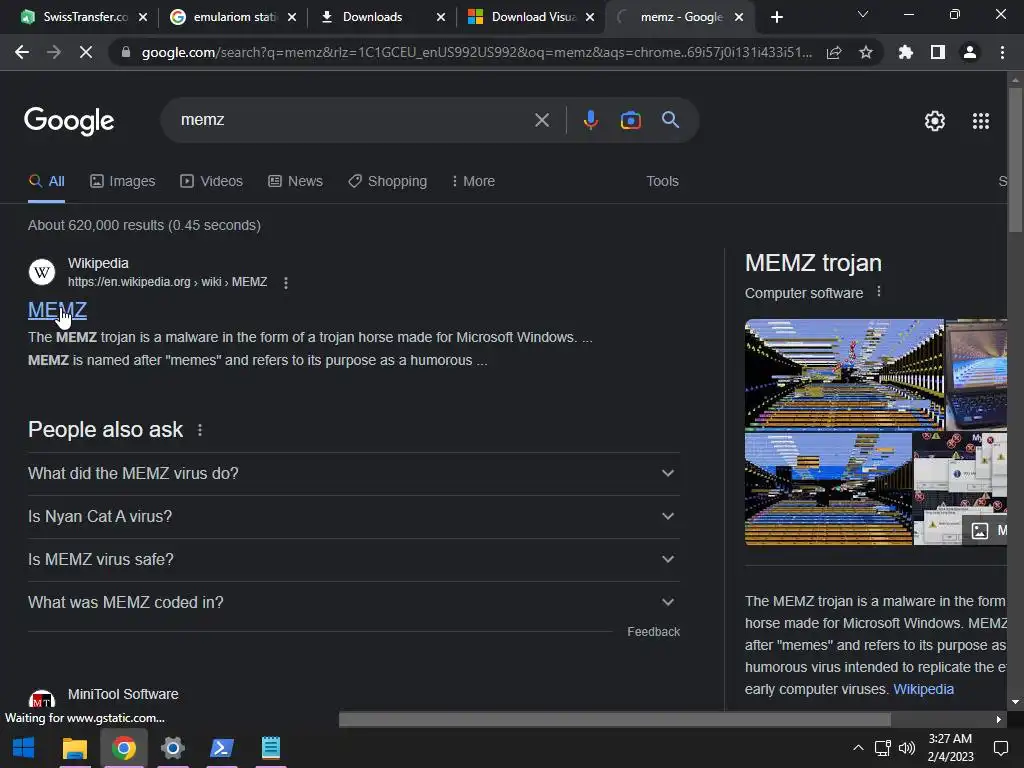The image size is (1024, 768).
Task: Open the more images button on panel
Action: point(986,530)
